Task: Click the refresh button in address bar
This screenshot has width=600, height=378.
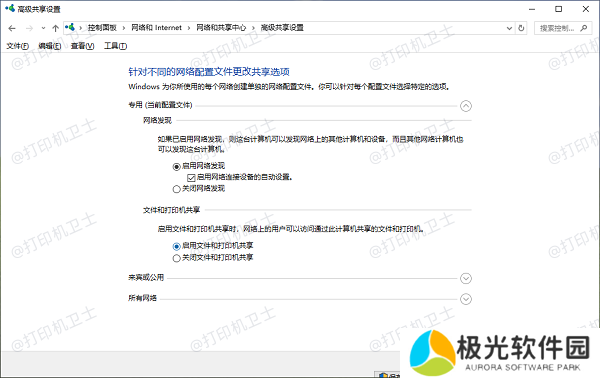Action: [x=521, y=28]
